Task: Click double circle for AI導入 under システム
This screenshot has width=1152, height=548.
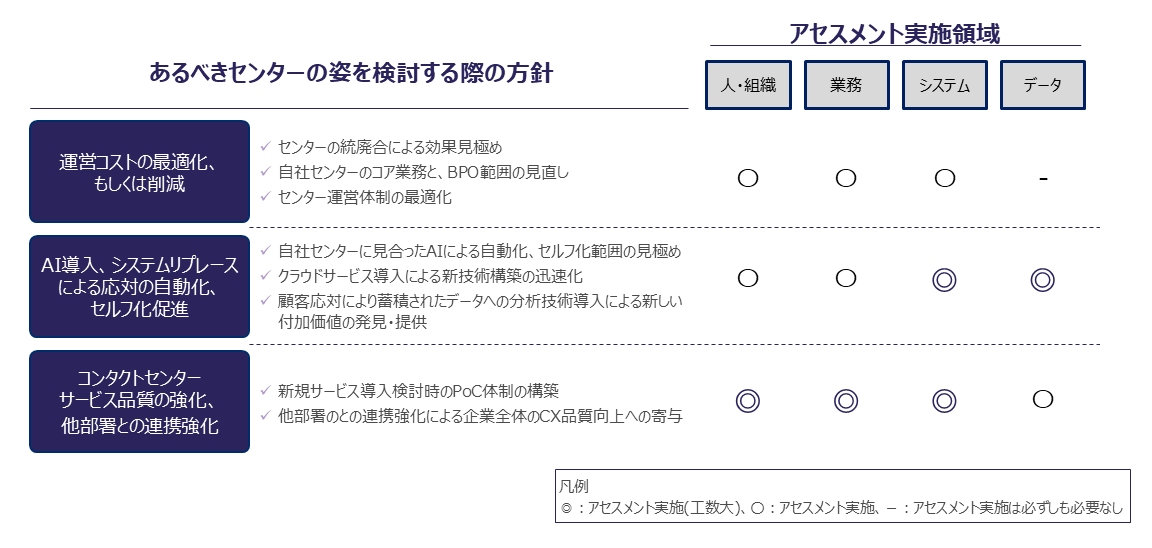Action: (944, 280)
